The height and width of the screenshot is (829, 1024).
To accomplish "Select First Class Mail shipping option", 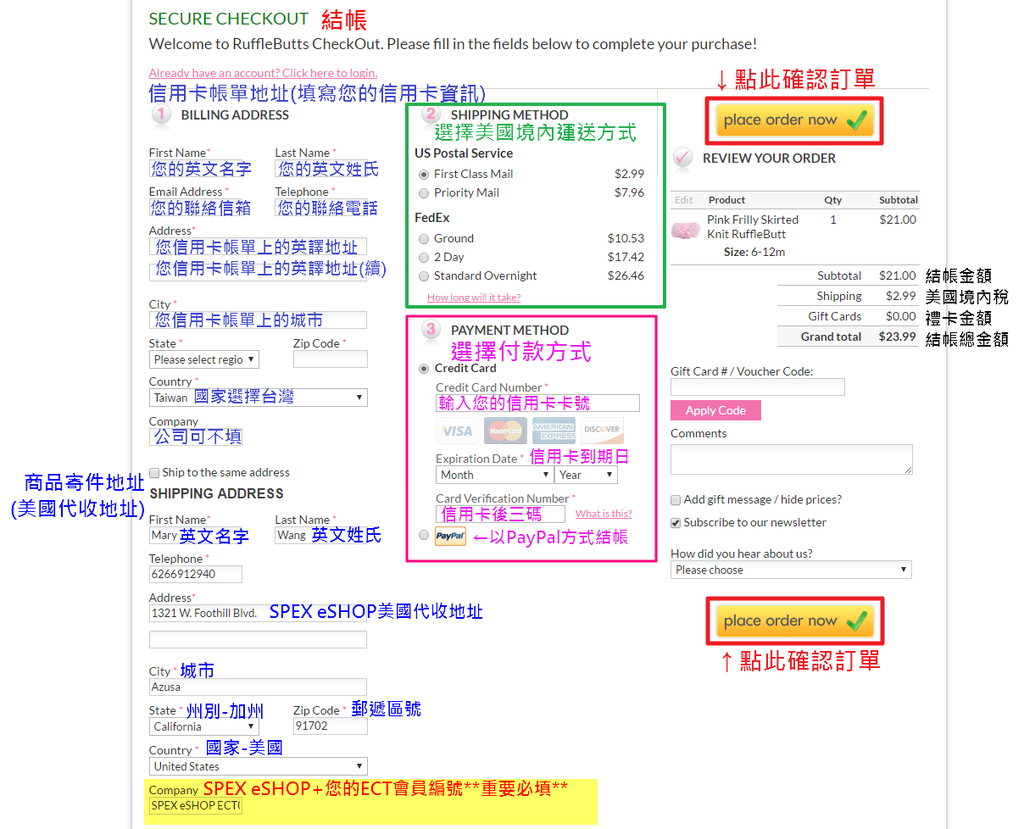I will click(424, 174).
